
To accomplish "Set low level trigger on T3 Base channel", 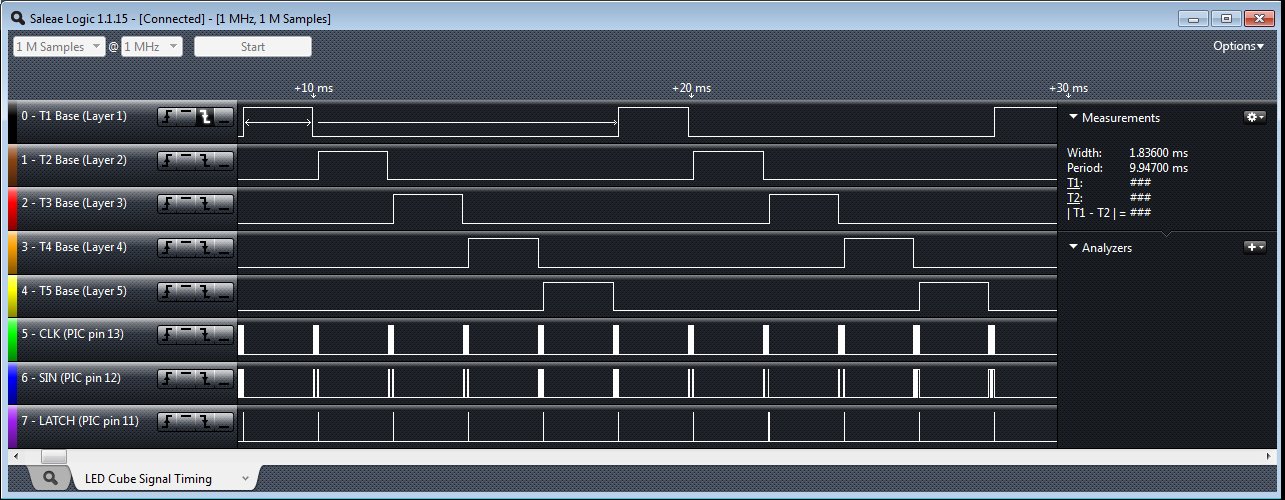I will click(x=224, y=204).
